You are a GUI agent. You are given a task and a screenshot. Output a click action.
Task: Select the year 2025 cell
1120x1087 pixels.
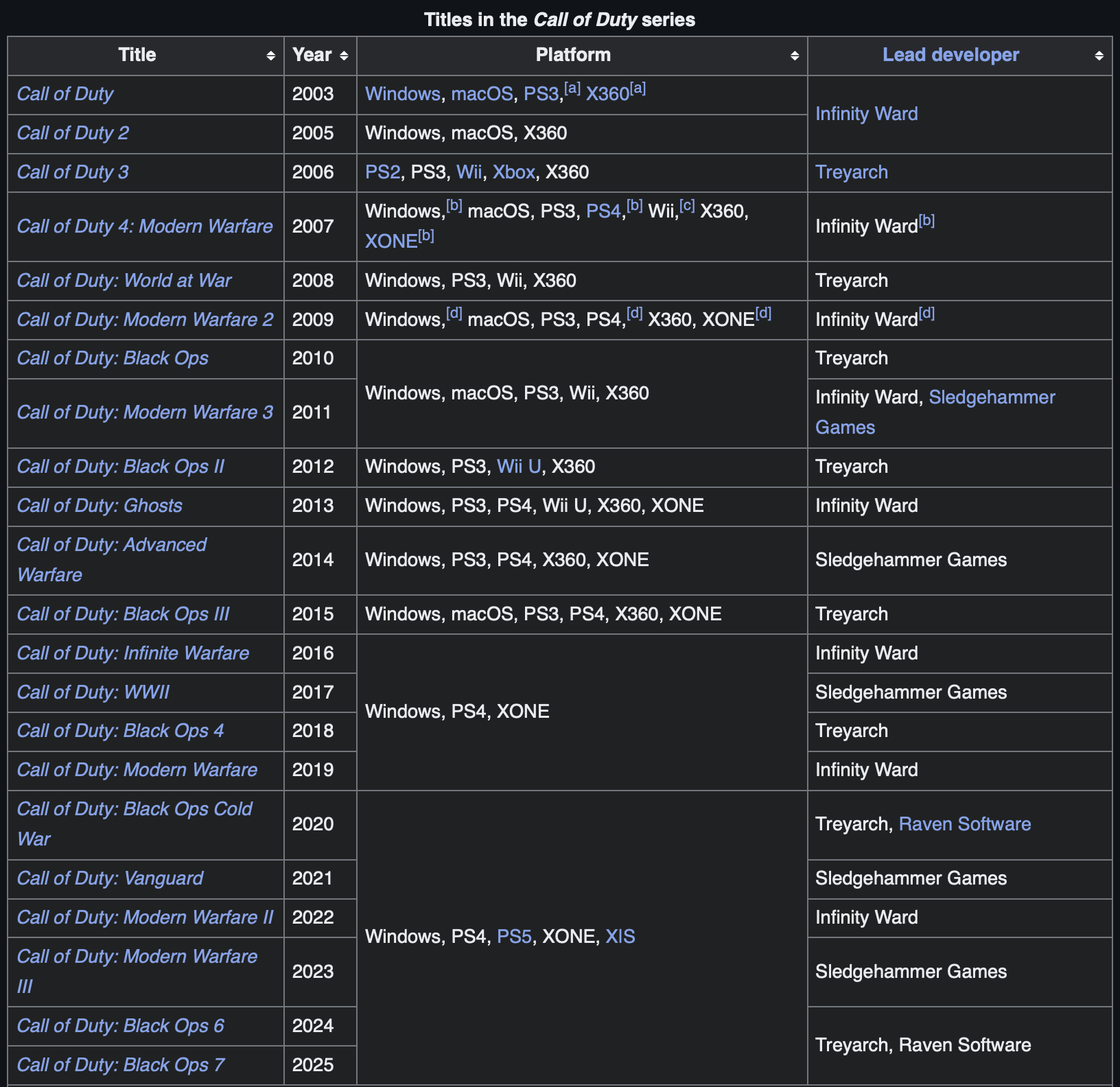[320, 1065]
